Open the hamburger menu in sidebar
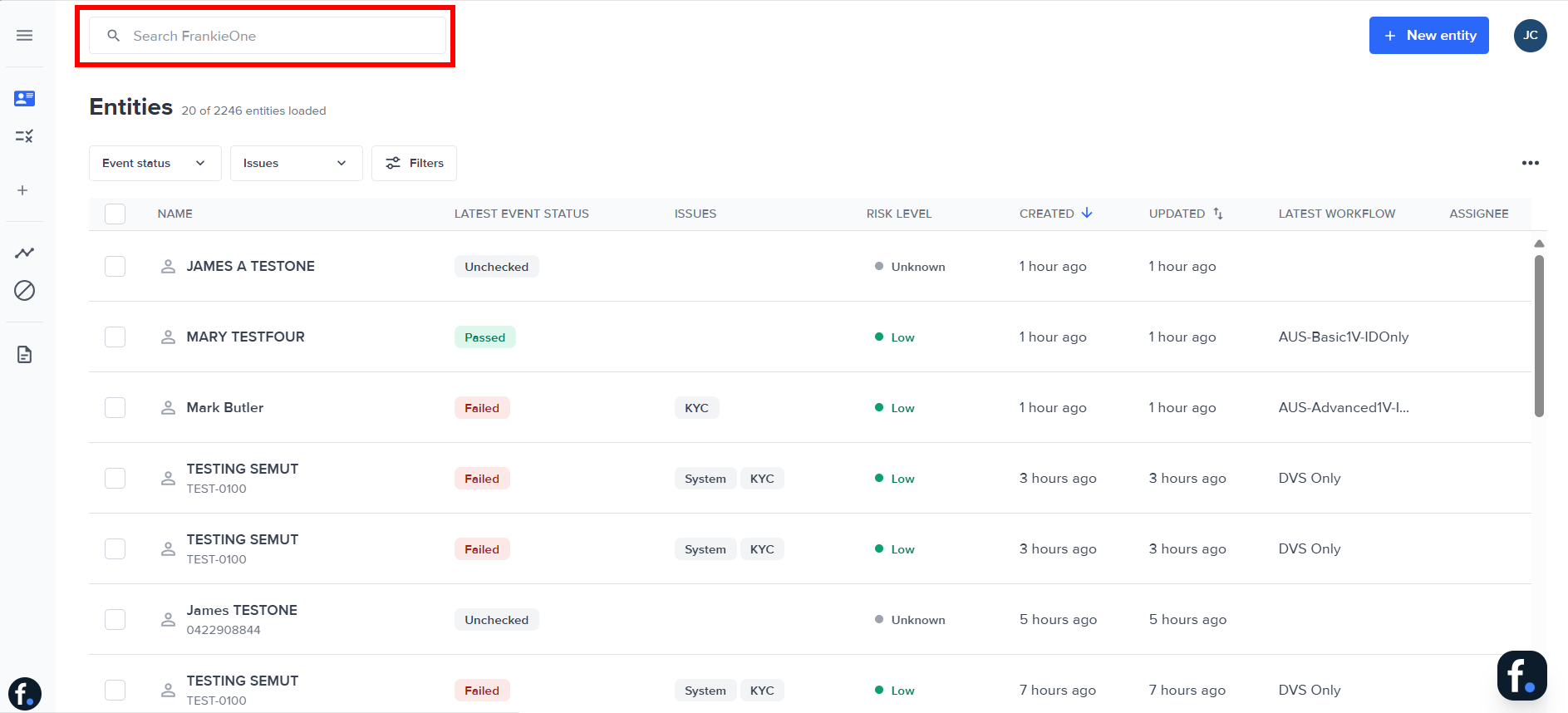Image resolution: width=1568 pixels, height=713 pixels. click(x=25, y=36)
